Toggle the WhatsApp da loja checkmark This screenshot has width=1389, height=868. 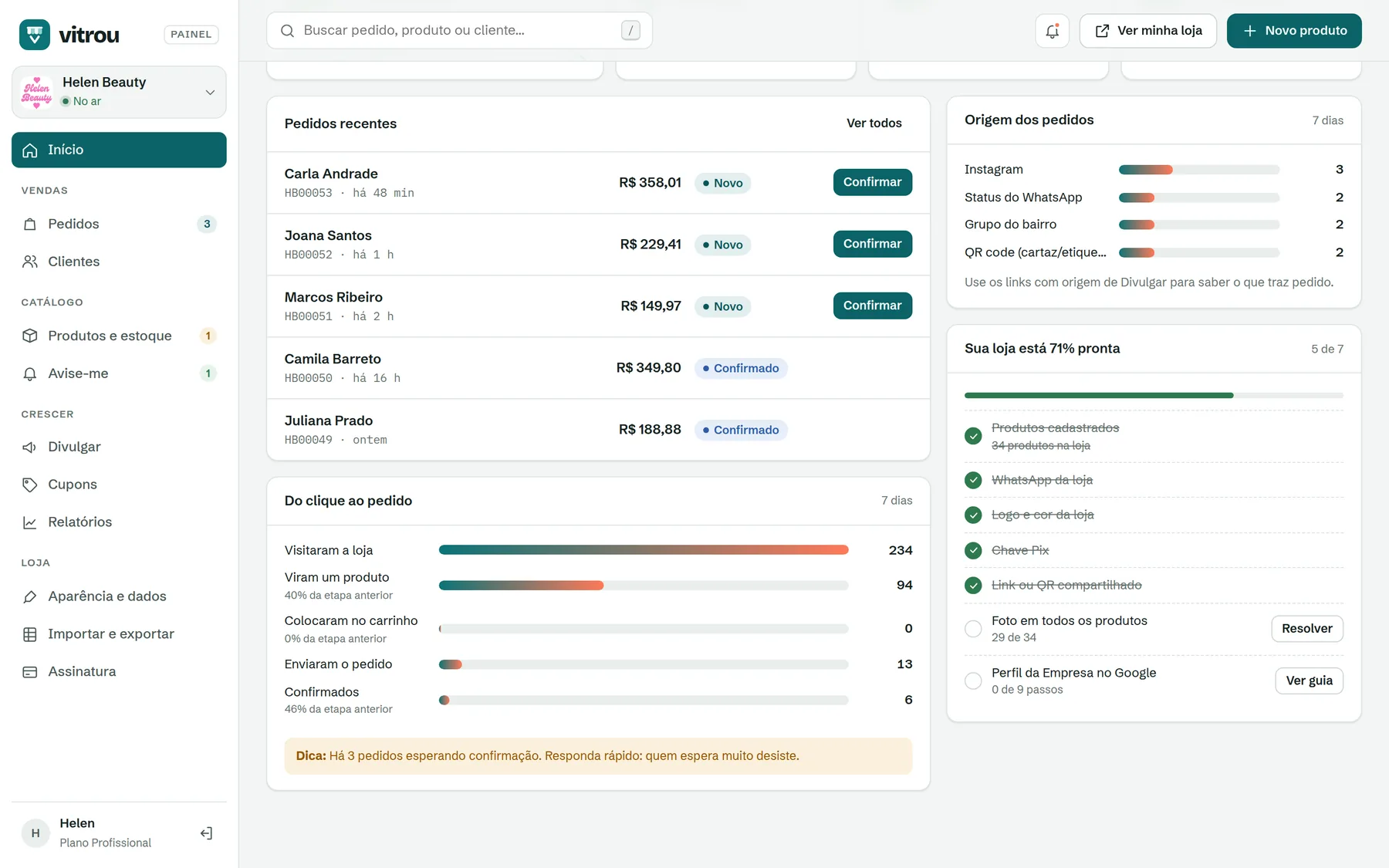[973, 480]
